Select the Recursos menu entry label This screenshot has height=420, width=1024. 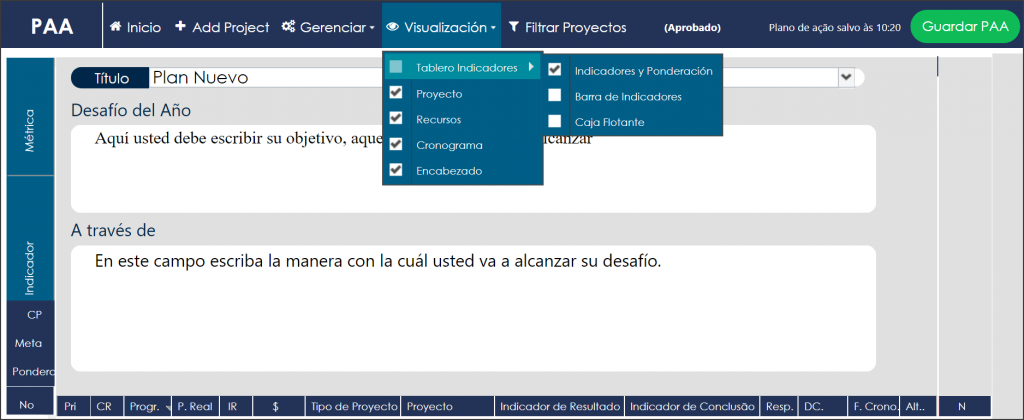click(x=438, y=120)
